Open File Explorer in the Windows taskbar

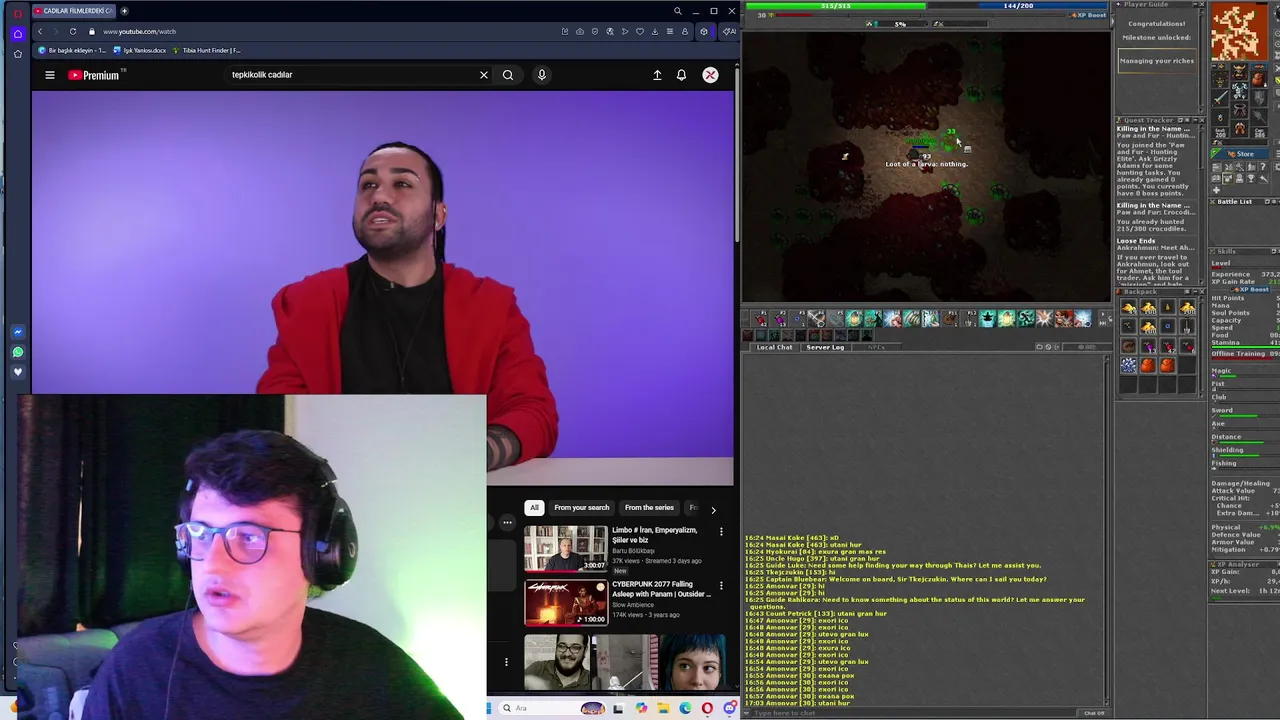pos(663,708)
